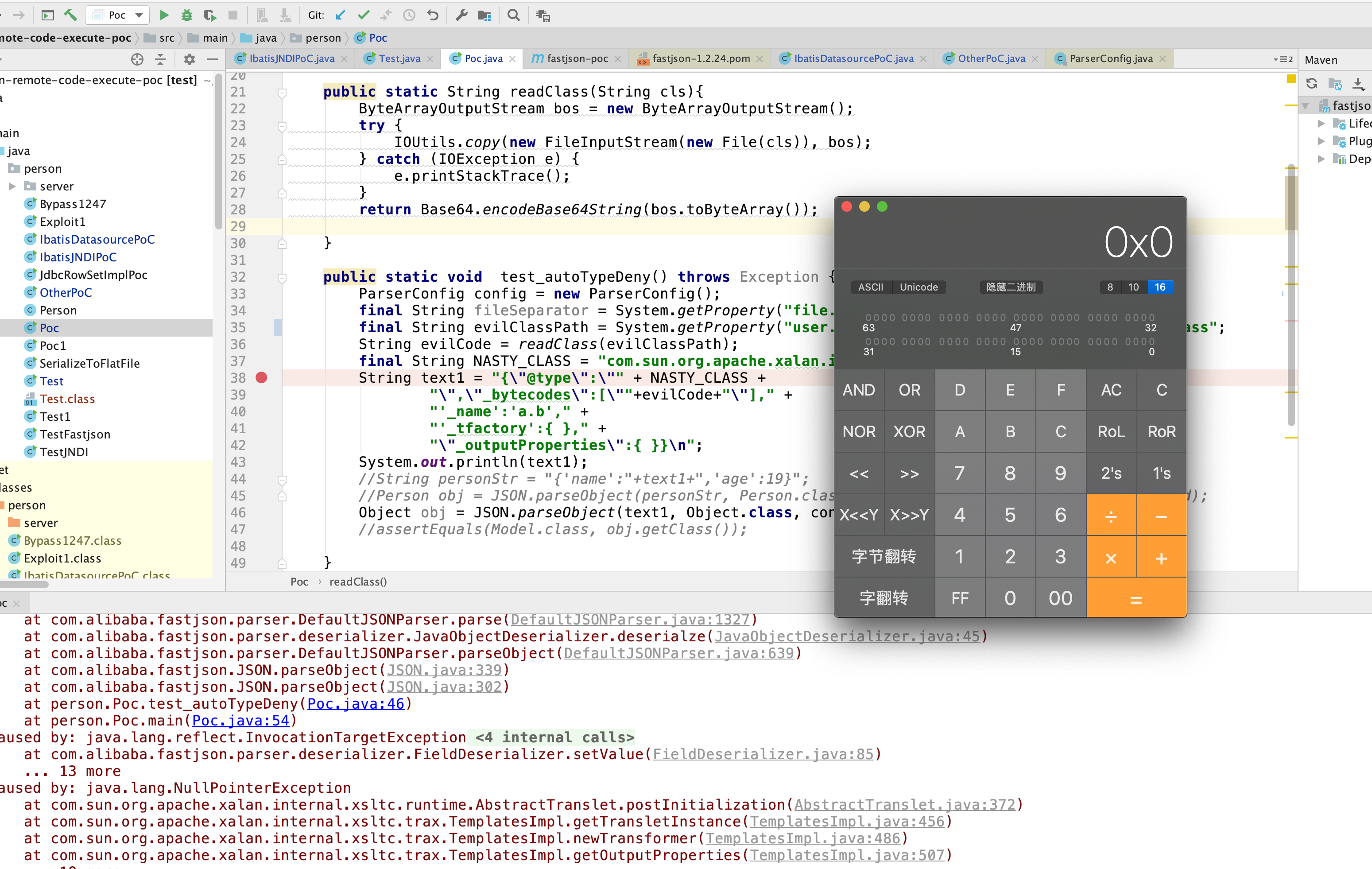This screenshot has width=1372, height=869.
Task: Click Git update project arrow icon
Action: (340, 16)
